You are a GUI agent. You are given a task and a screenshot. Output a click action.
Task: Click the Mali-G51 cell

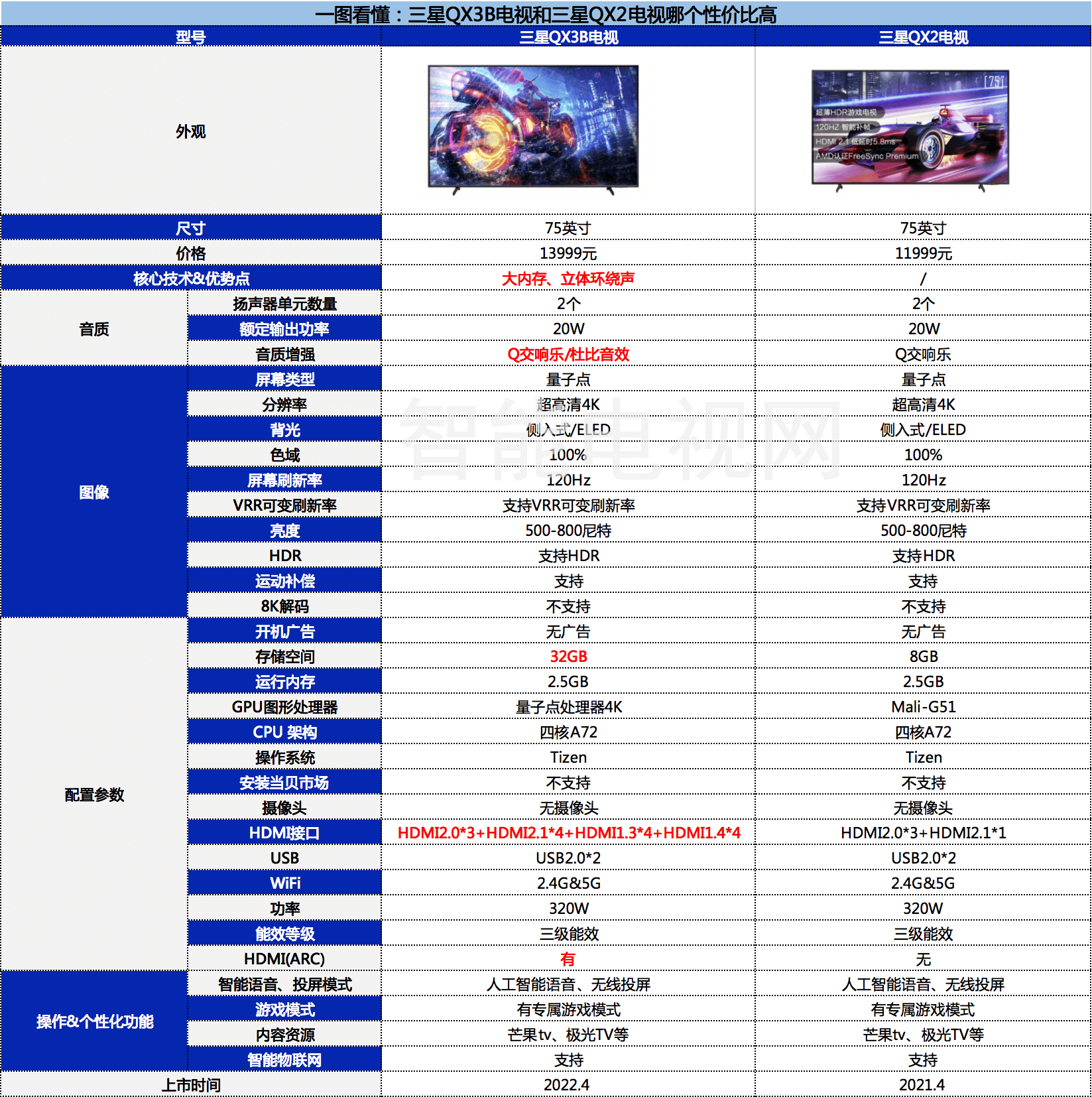(x=923, y=707)
